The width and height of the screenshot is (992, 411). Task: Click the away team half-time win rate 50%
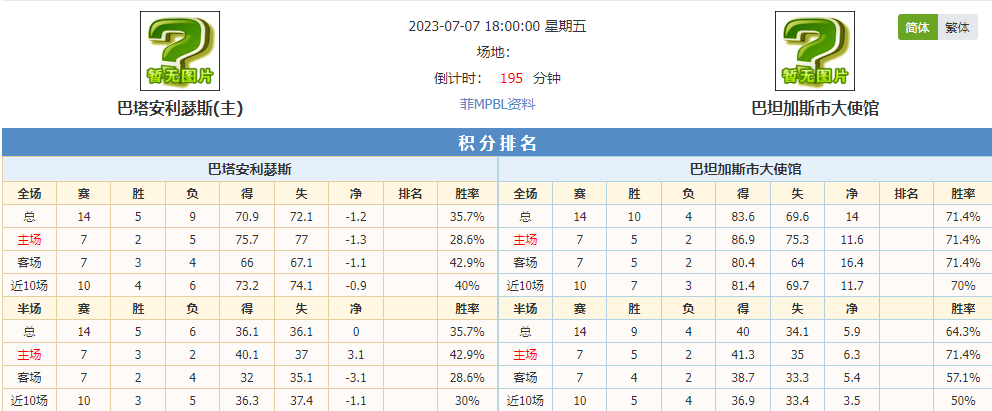tap(963, 400)
